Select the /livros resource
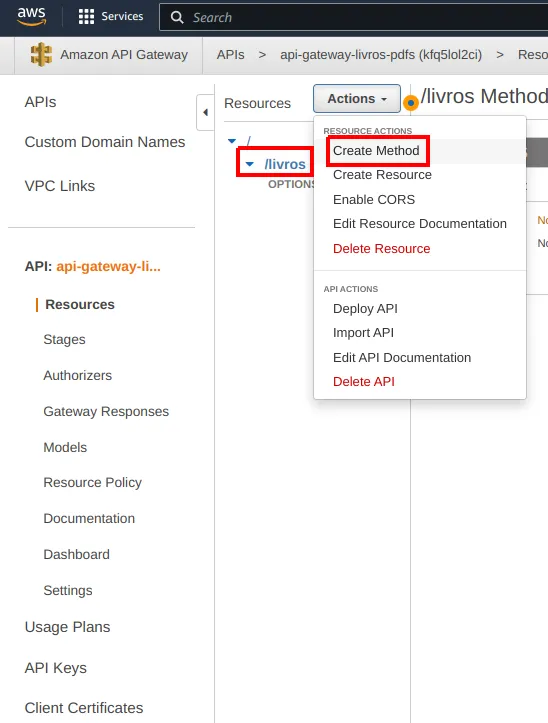548x723 pixels. point(285,164)
